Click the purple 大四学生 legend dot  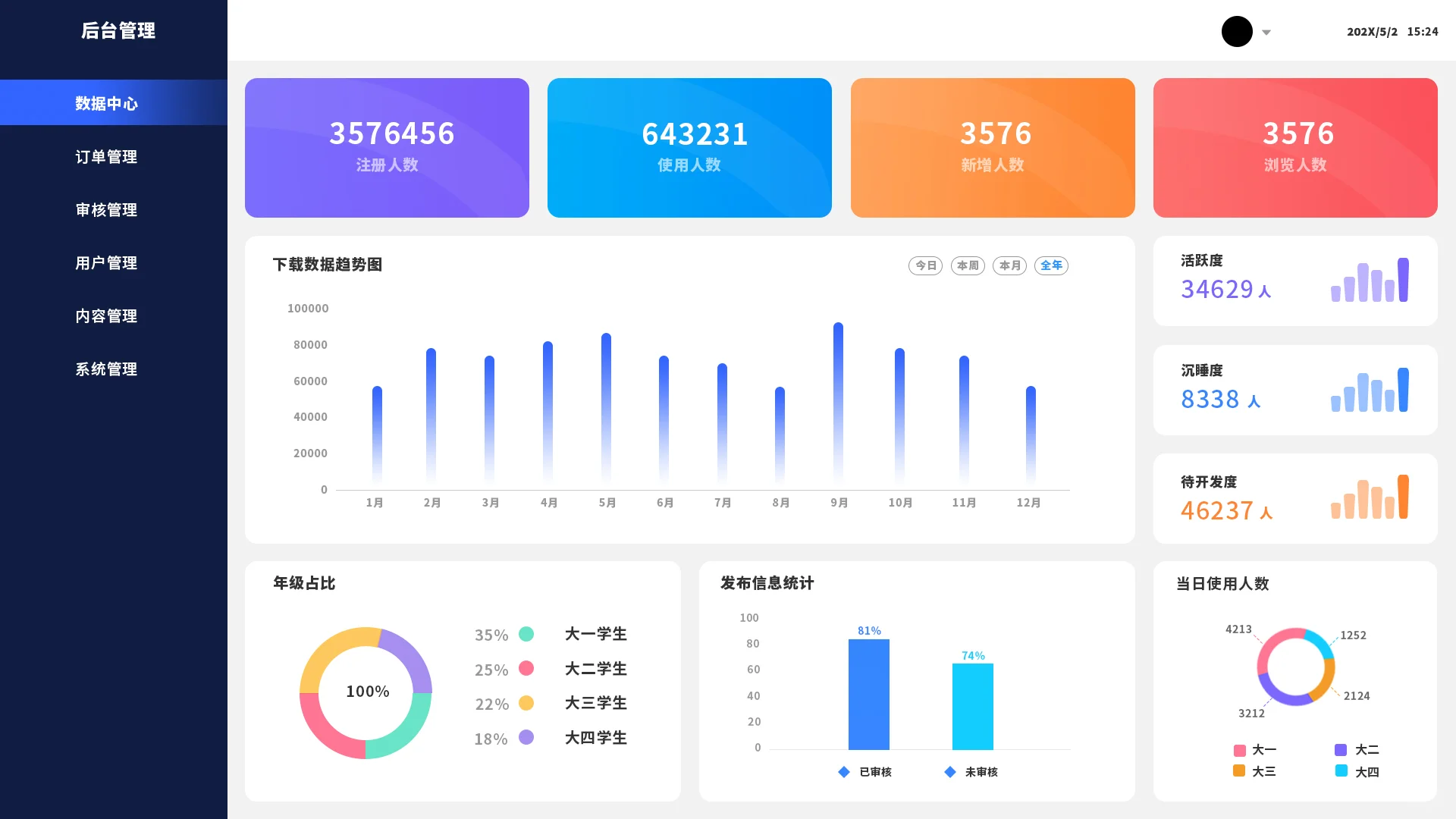pyautogui.click(x=526, y=737)
